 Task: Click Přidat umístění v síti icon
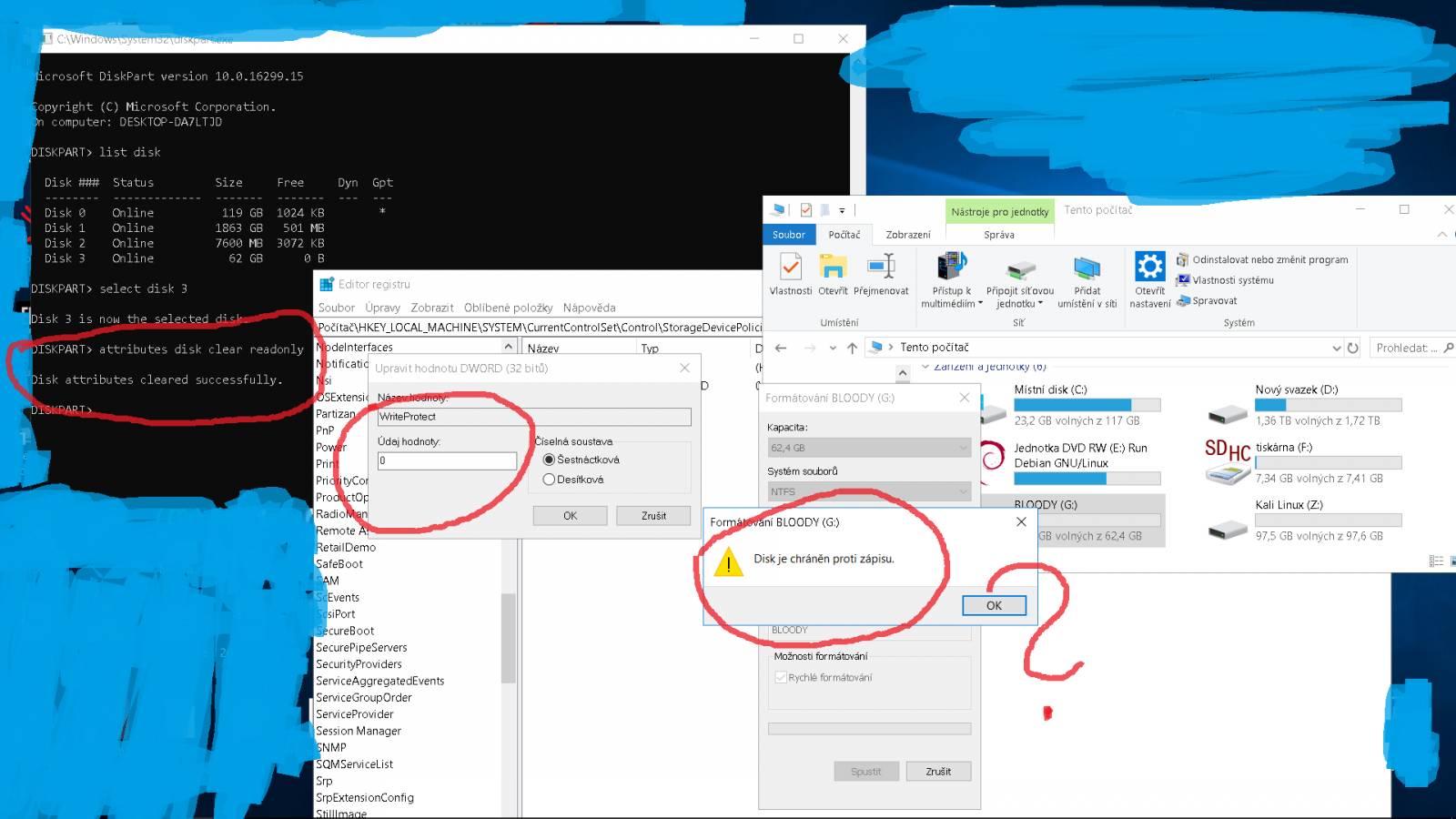(x=1087, y=280)
